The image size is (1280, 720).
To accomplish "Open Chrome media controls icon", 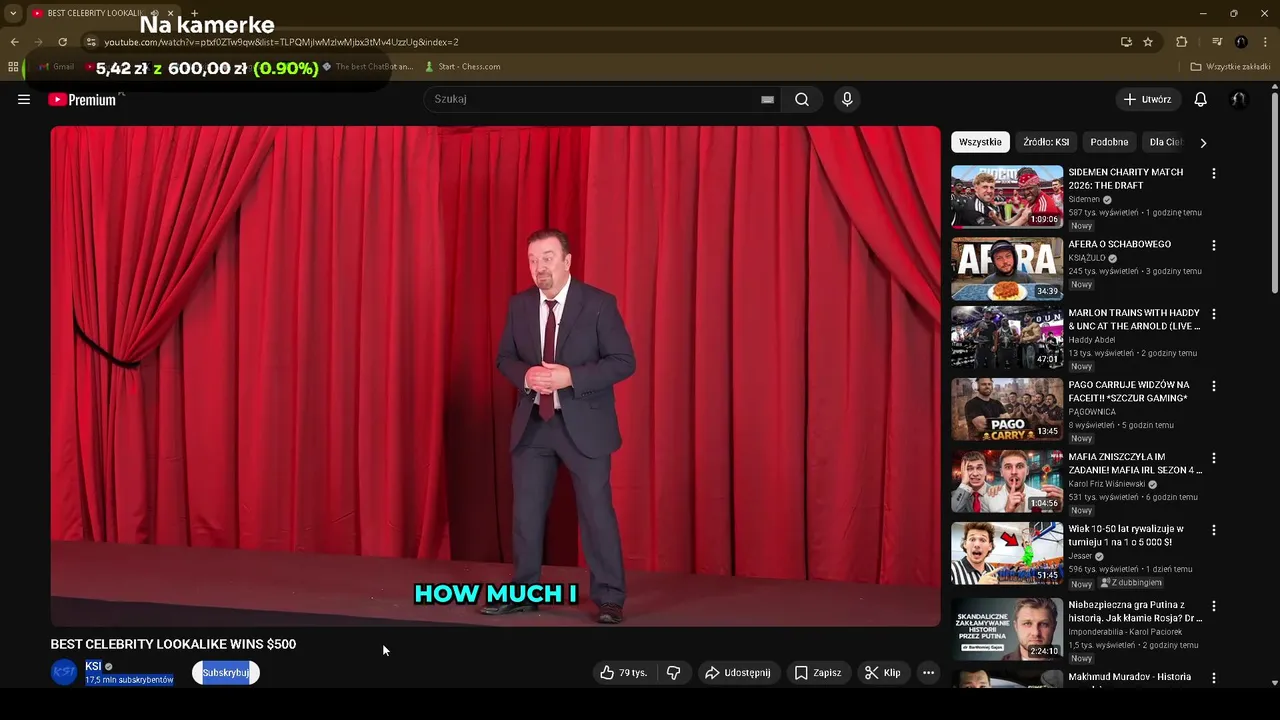I will click(1217, 42).
